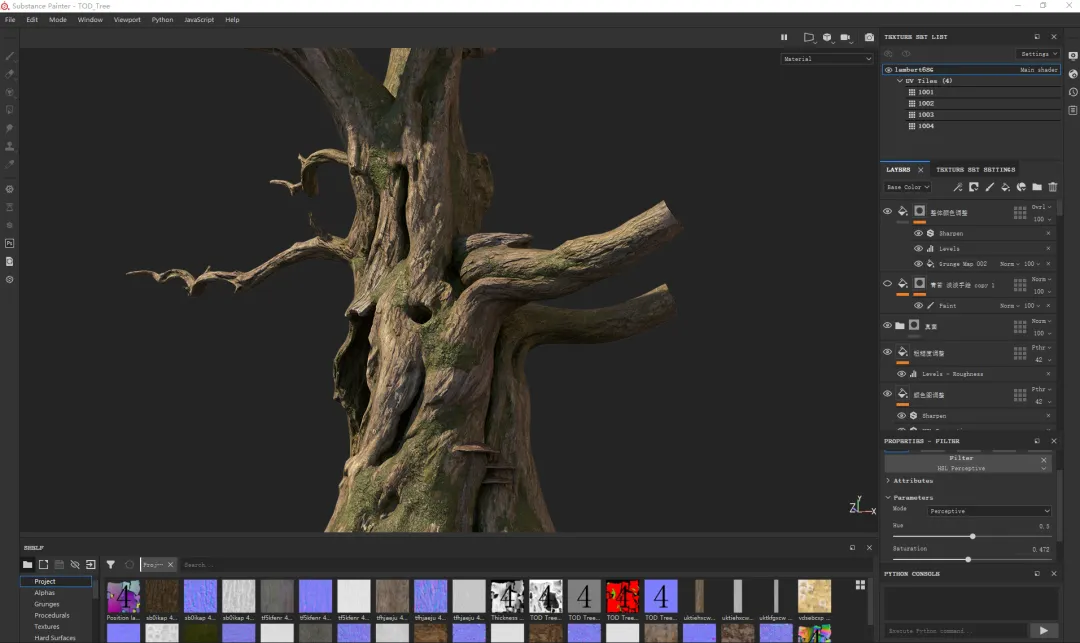Viewport: 1080px width, 643px height.
Task: Select the Paint brush tool
Action: (x=10, y=56)
